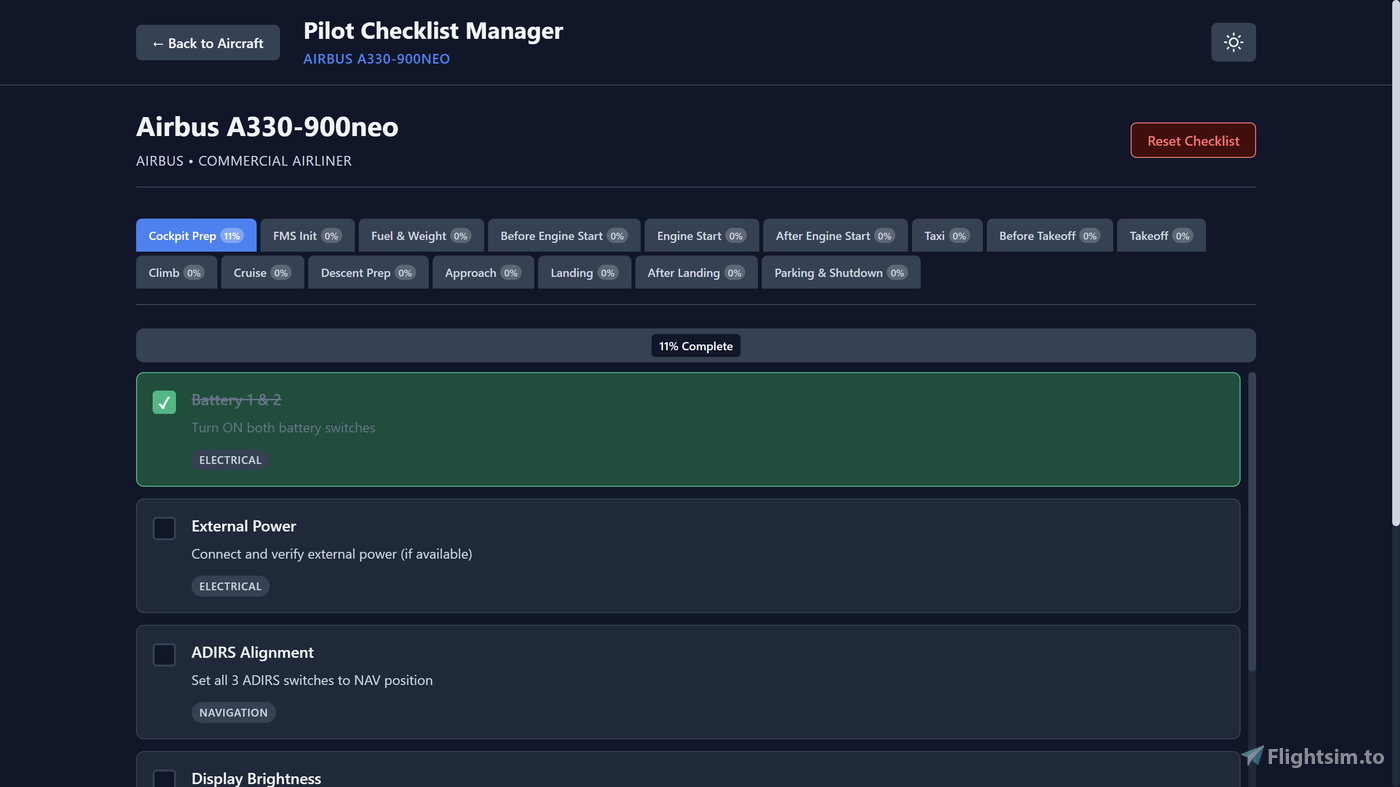Check the External Power checkbox
Viewport: 1400px width, 787px height.
coord(164,528)
